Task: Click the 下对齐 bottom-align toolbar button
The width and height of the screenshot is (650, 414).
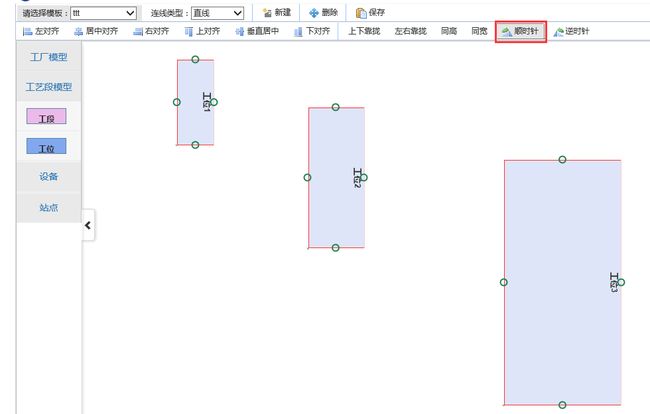Action: click(x=312, y=31)
